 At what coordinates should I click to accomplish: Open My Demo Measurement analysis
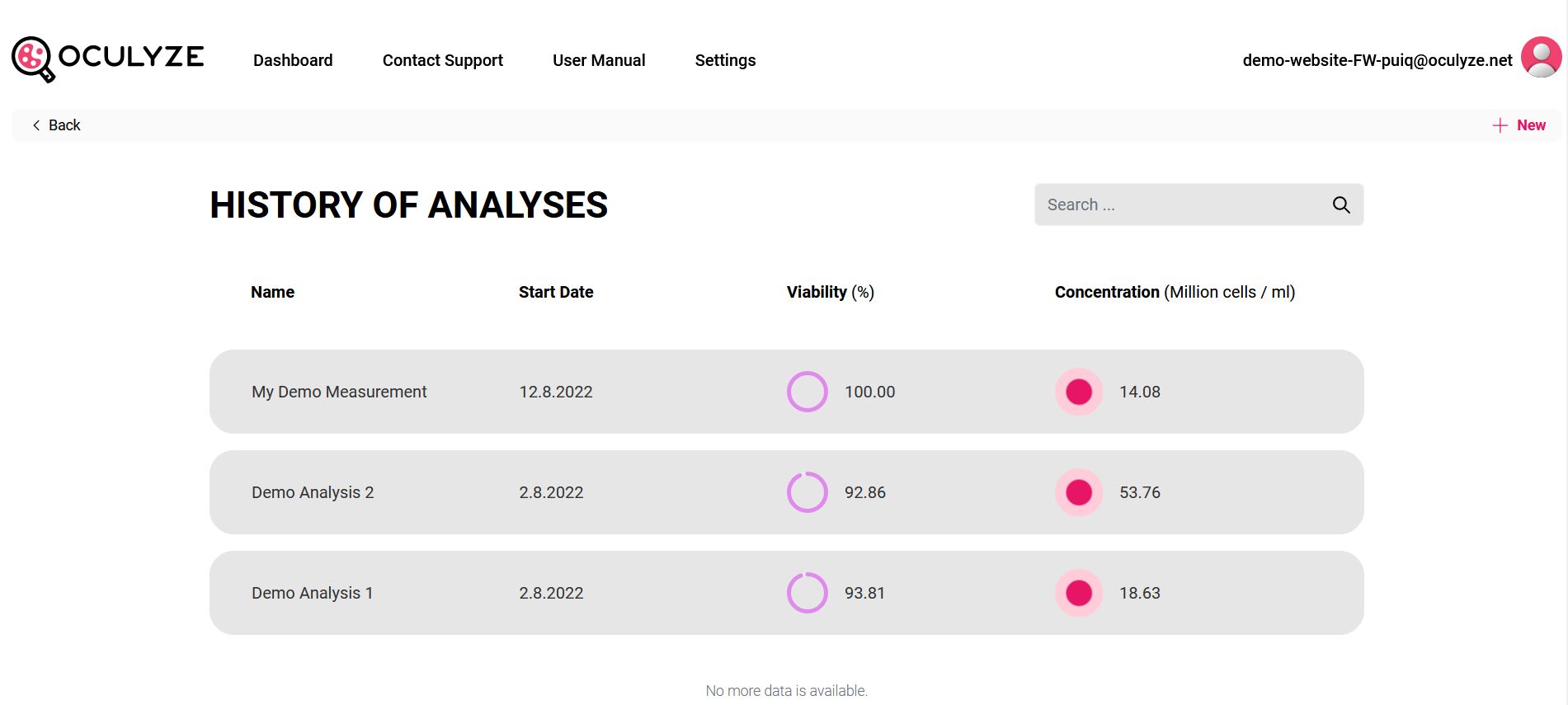point(786,392)
